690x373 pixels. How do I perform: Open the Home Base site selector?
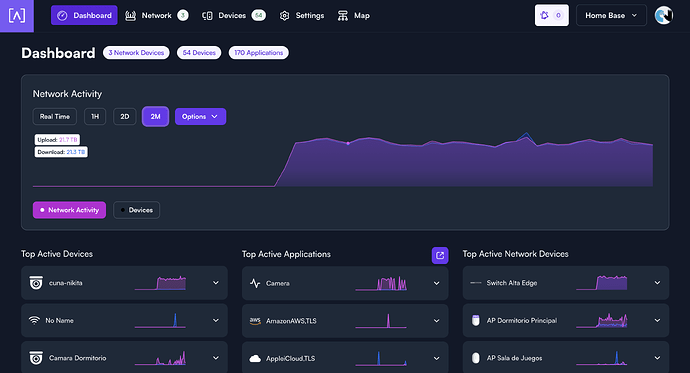coord(611,15)
